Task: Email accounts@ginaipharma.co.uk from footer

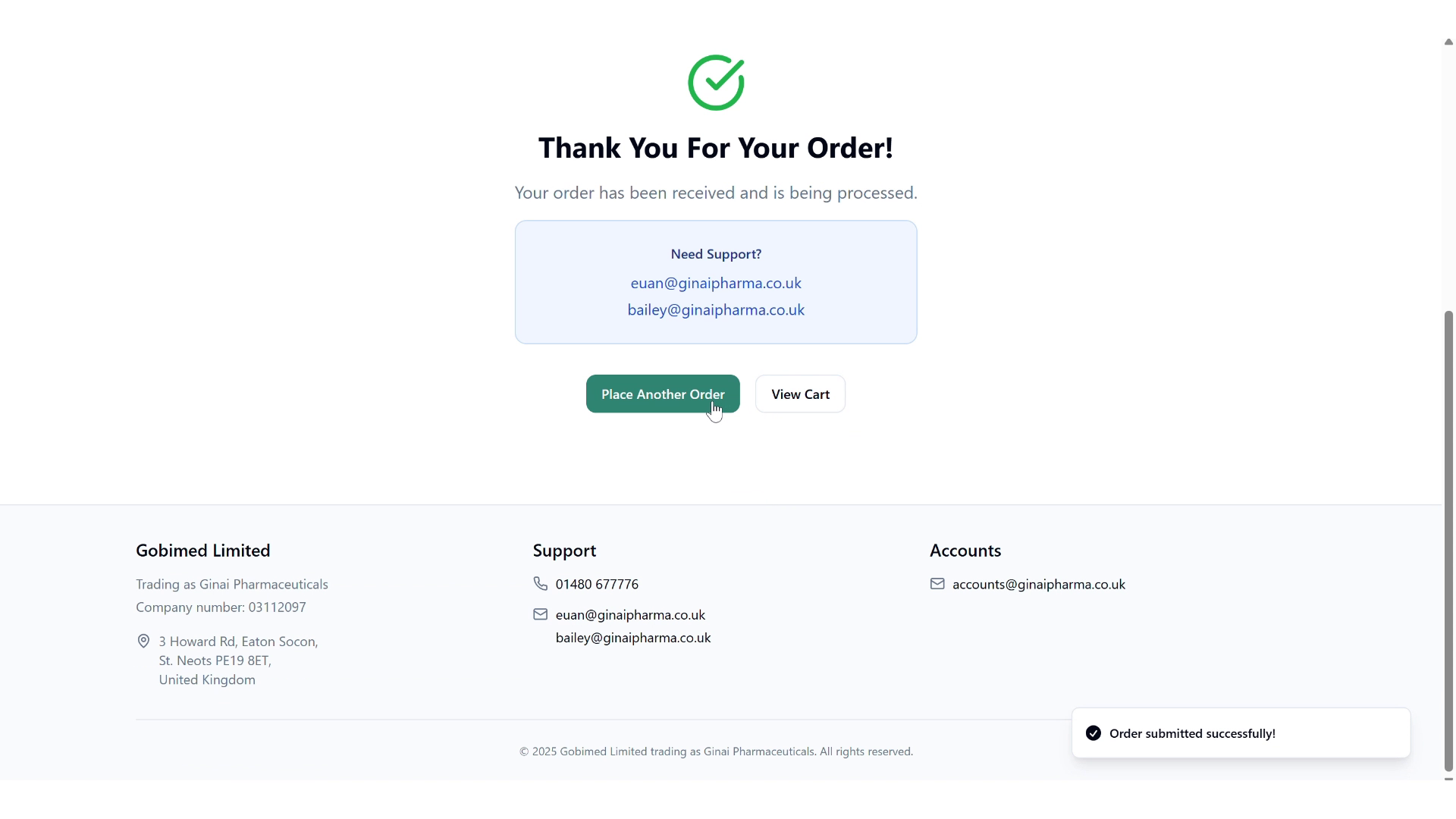Action: click(1038, 585)
